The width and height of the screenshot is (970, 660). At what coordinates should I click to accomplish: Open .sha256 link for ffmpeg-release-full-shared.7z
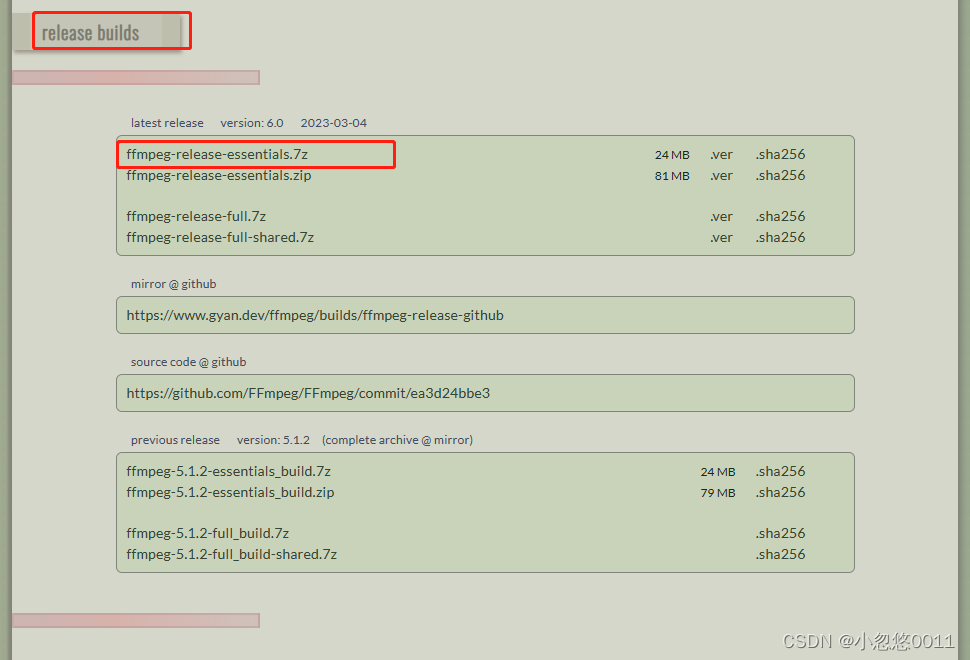click(x=780, y=237)
